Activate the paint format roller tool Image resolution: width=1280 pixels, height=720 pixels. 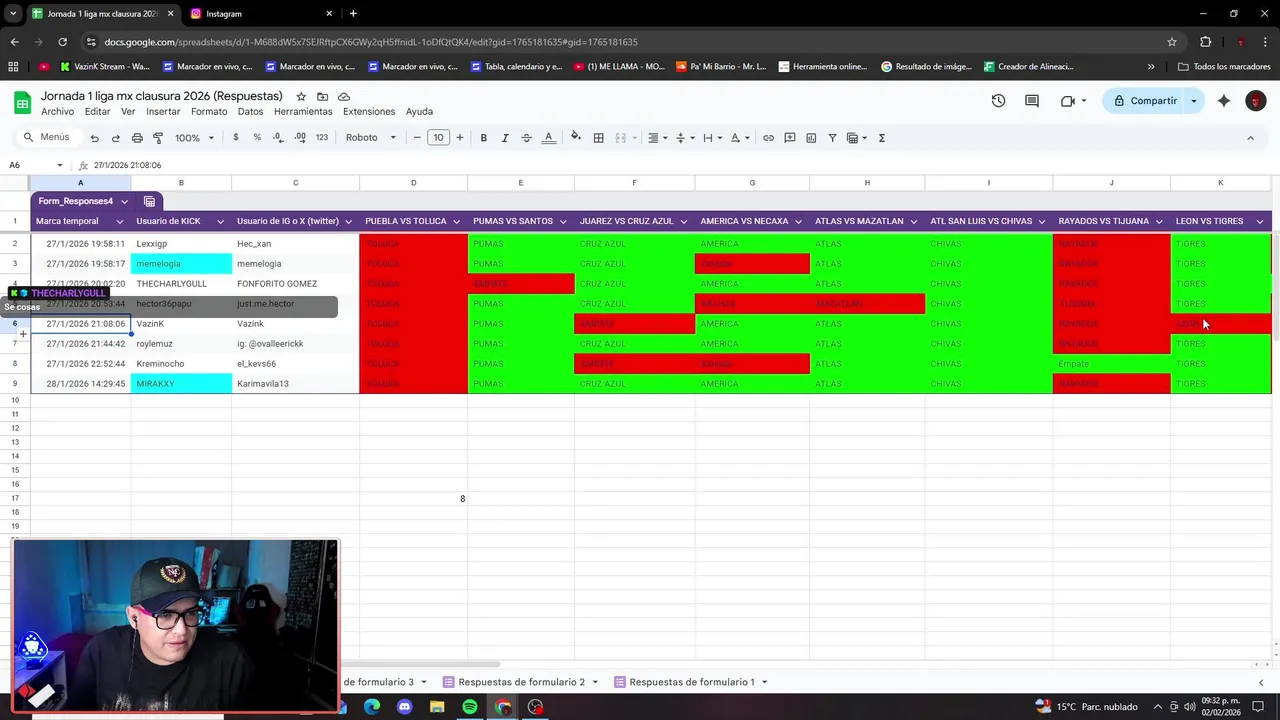pos(158,138)
